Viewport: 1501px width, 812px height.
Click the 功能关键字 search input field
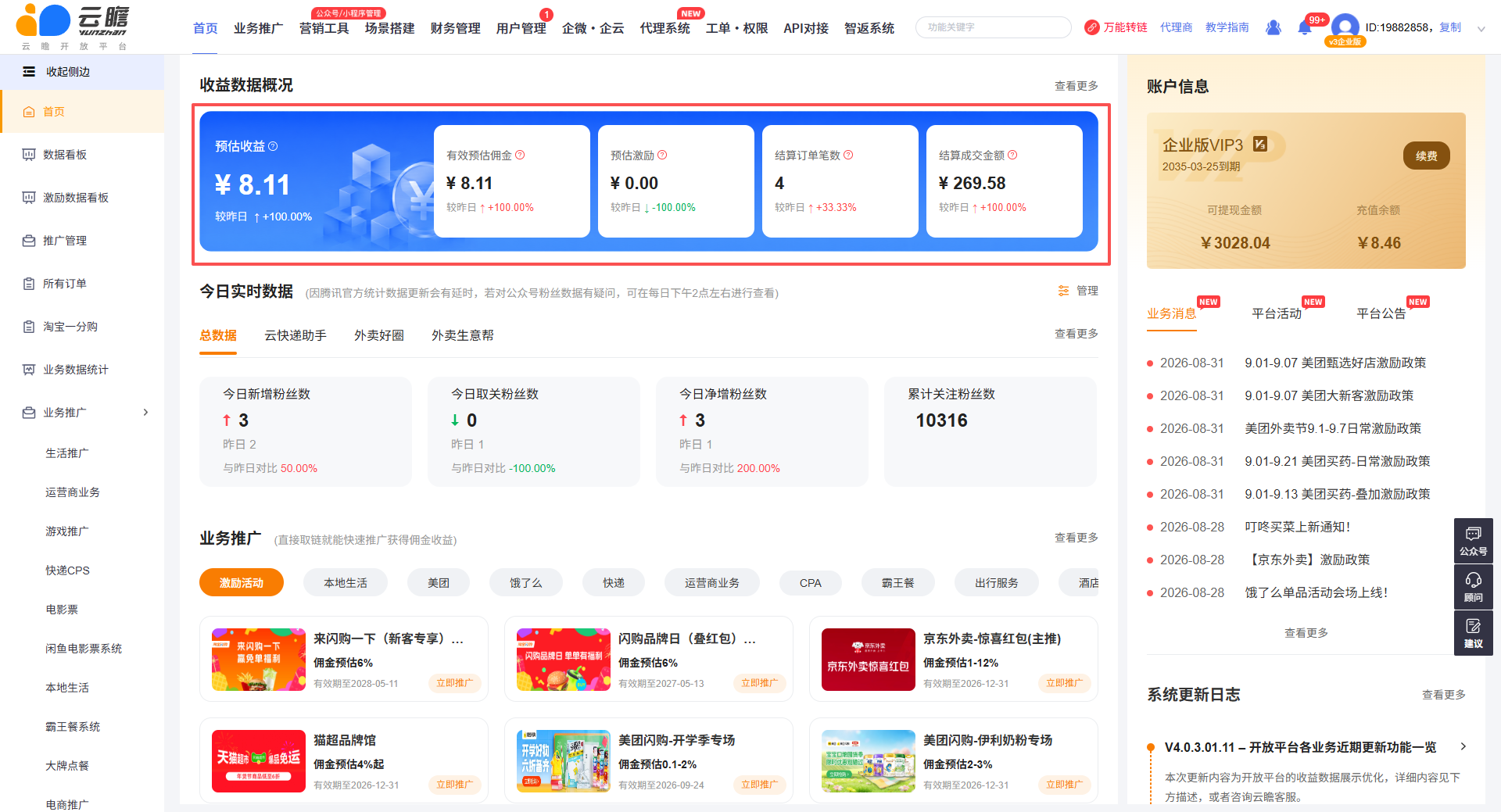[993, 27]
